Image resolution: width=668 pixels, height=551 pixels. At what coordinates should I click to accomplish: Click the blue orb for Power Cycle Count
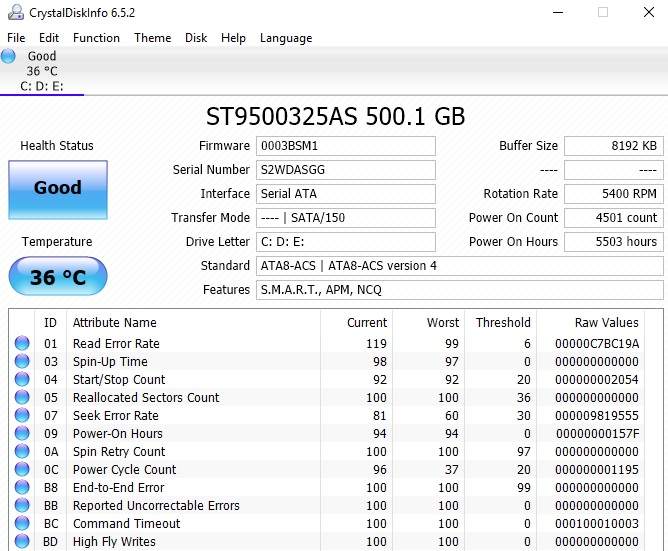tap(22, 470)
